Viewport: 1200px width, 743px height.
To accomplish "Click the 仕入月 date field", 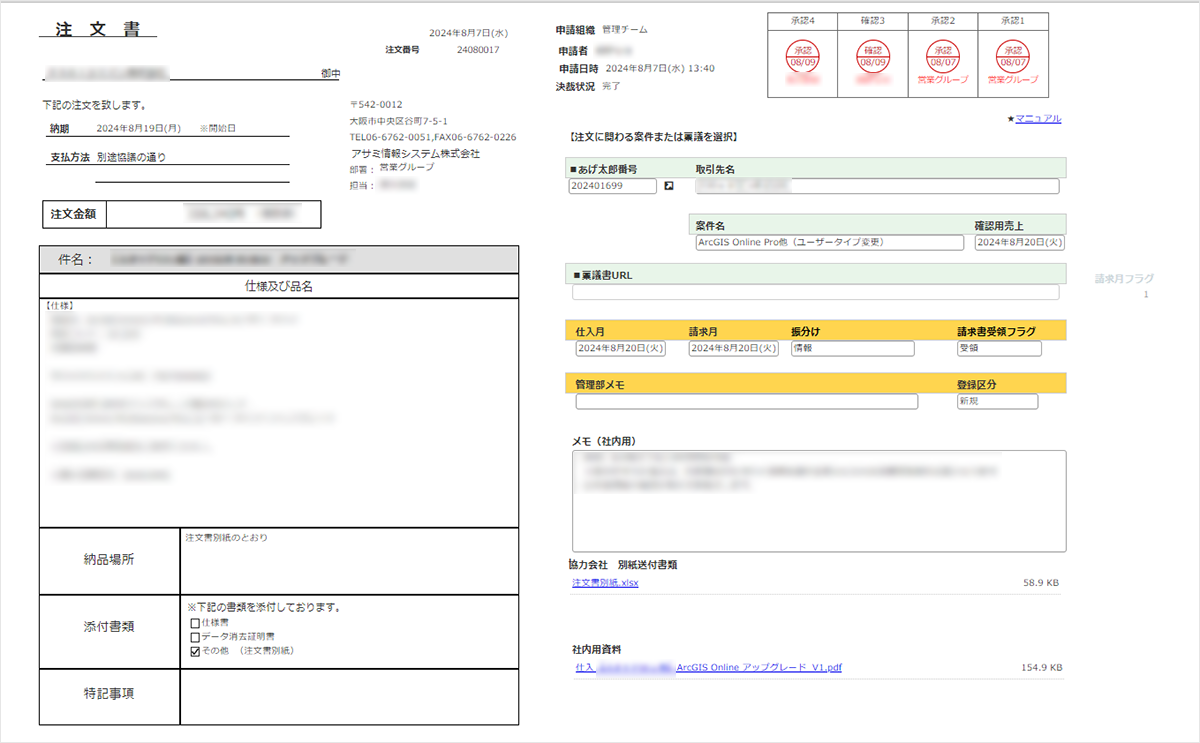I will [x=621, y=349].
